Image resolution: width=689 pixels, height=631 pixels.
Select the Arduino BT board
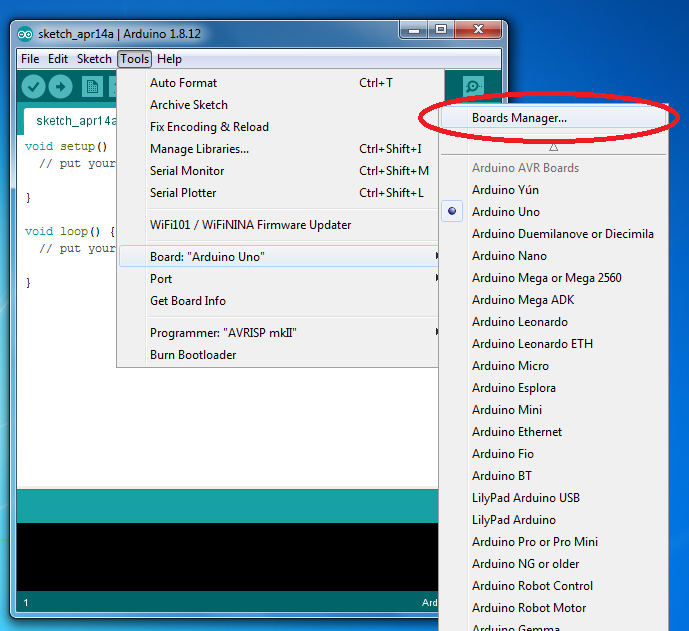(553, 475)
